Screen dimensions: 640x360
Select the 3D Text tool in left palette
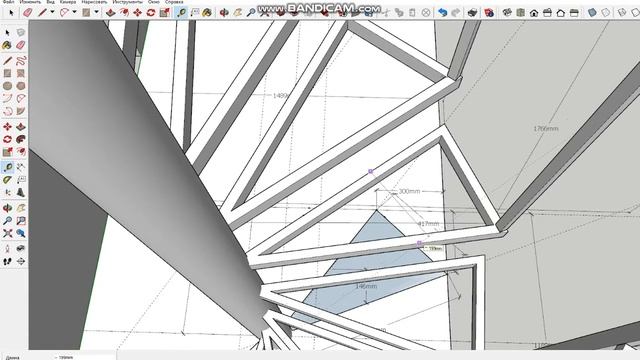(x=20, y=192)
